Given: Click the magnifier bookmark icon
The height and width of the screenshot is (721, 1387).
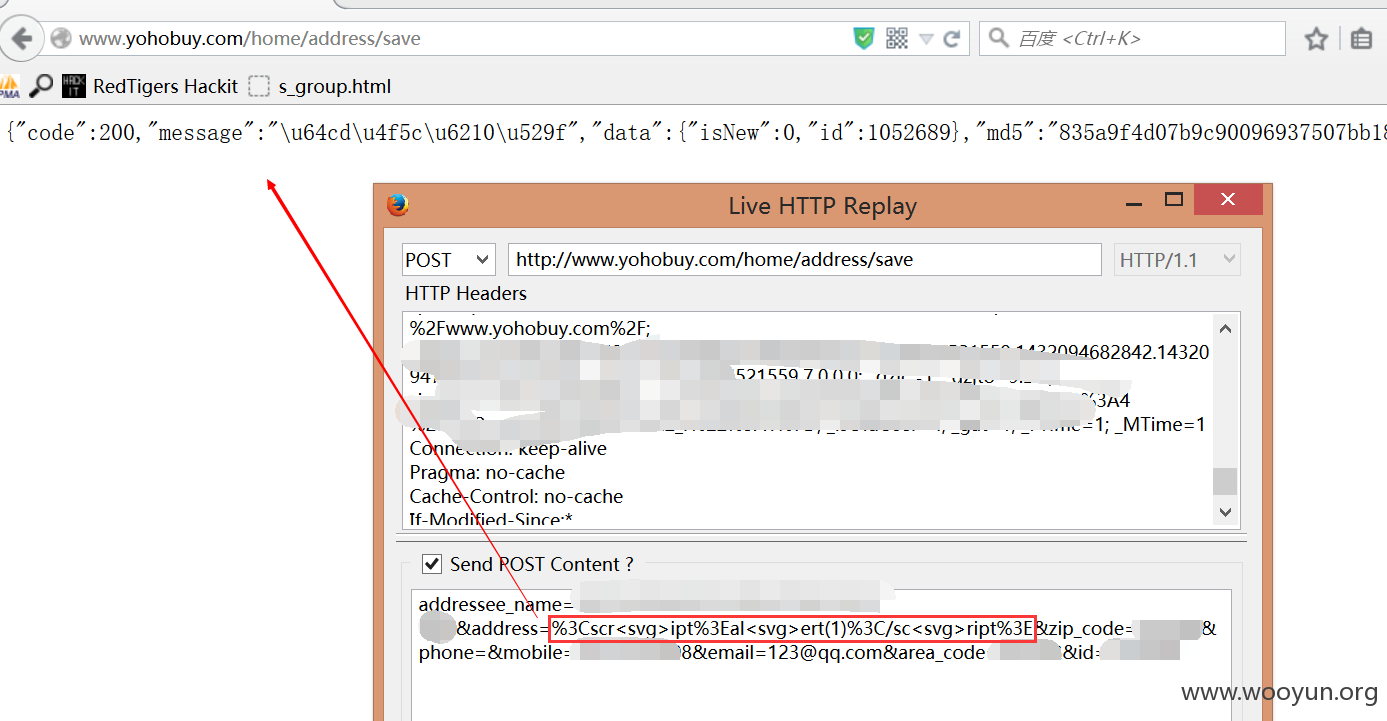Looking at the screenshot, I should pos(41,86).
